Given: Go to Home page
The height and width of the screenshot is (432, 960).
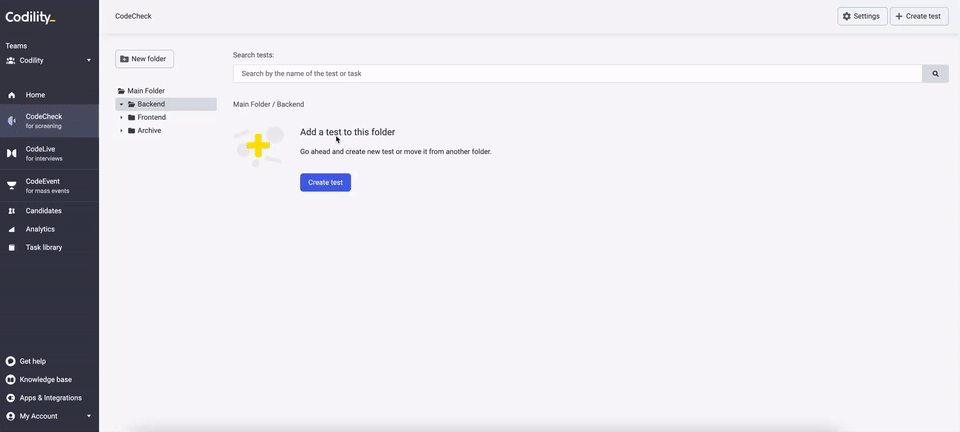Looking at the screenshot, I should click(35, 95).
